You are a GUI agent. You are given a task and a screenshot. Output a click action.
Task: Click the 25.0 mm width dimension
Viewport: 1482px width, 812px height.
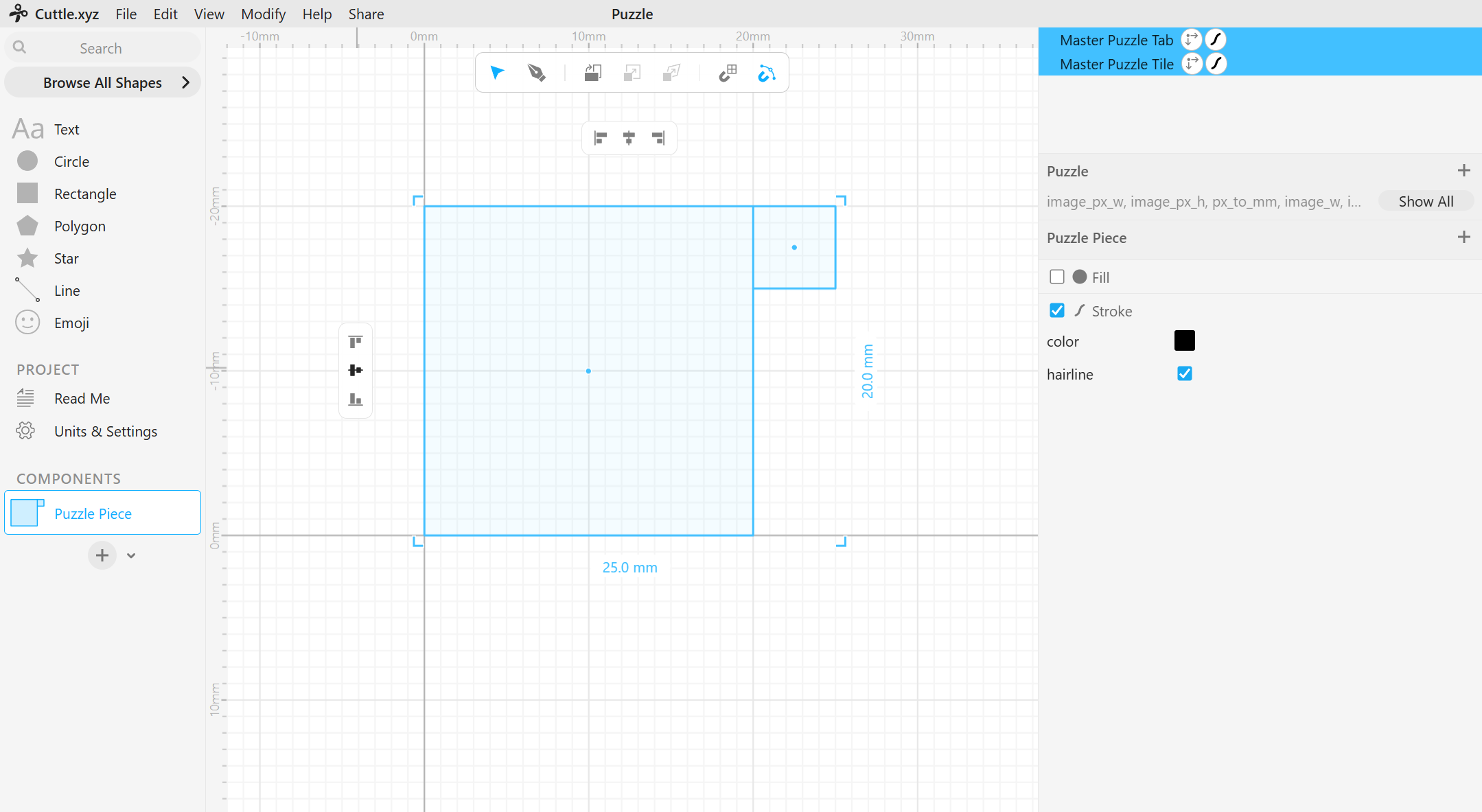coord(629,568)
